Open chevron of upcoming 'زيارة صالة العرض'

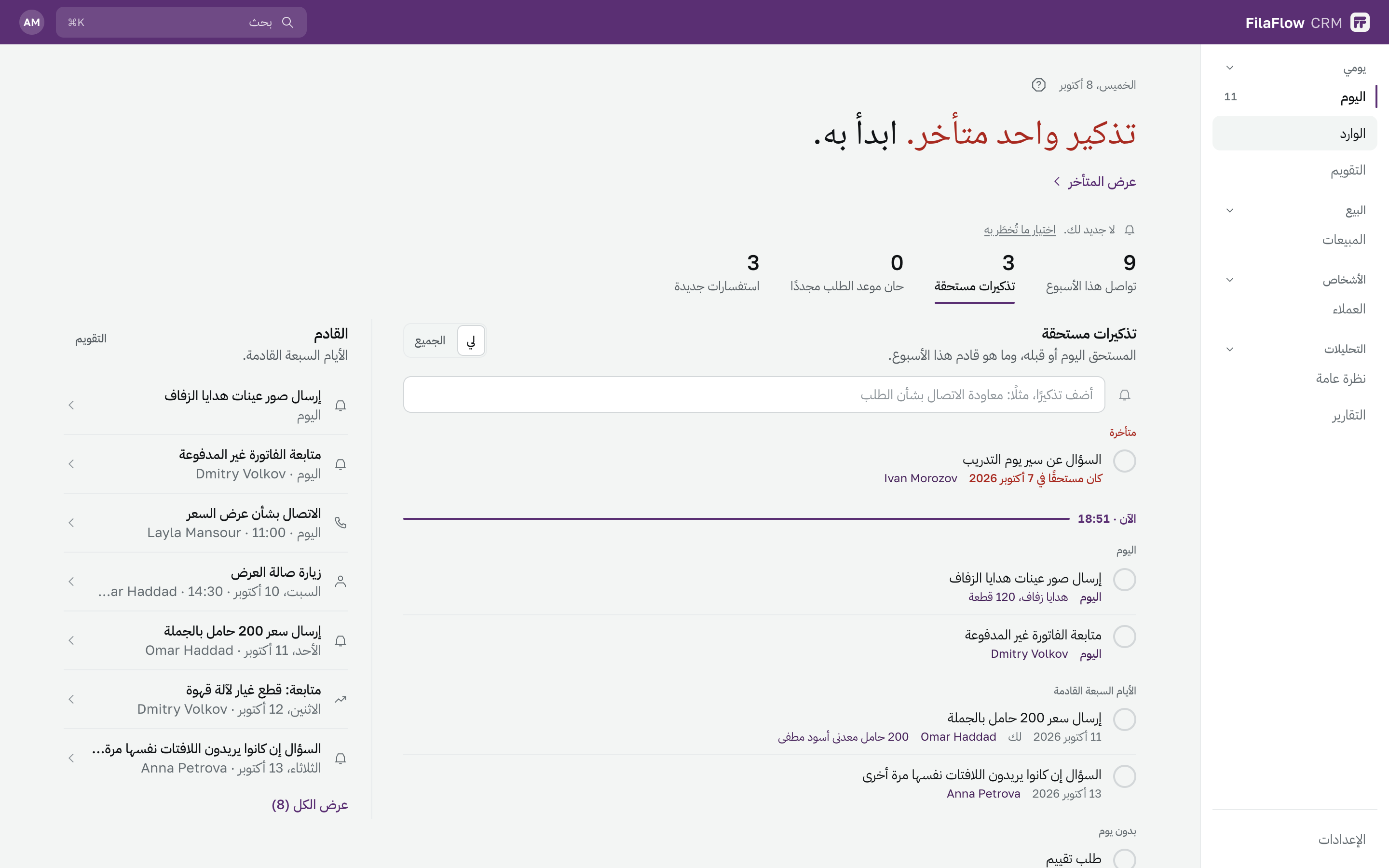[x=71, y=582]
